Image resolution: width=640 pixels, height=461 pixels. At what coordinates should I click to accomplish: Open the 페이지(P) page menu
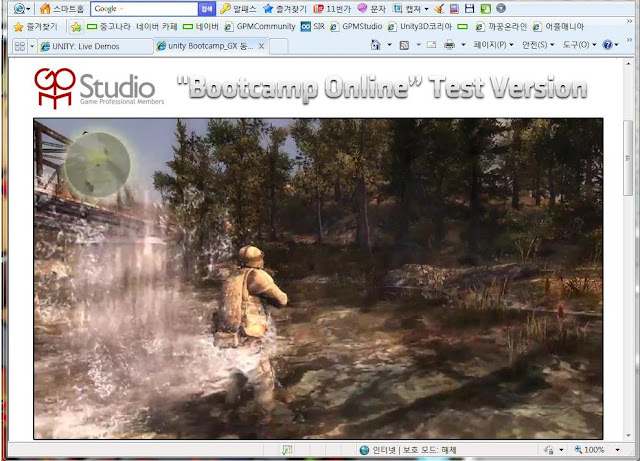(493, 45)
